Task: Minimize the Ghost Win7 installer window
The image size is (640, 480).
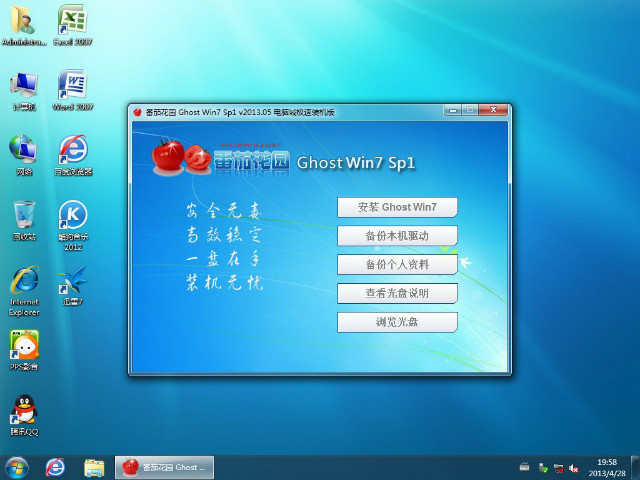Action: click(x=453, y=110)
